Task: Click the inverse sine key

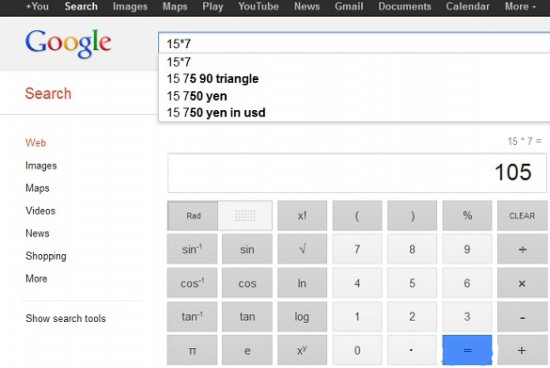Action: click(x=192, y=249)
